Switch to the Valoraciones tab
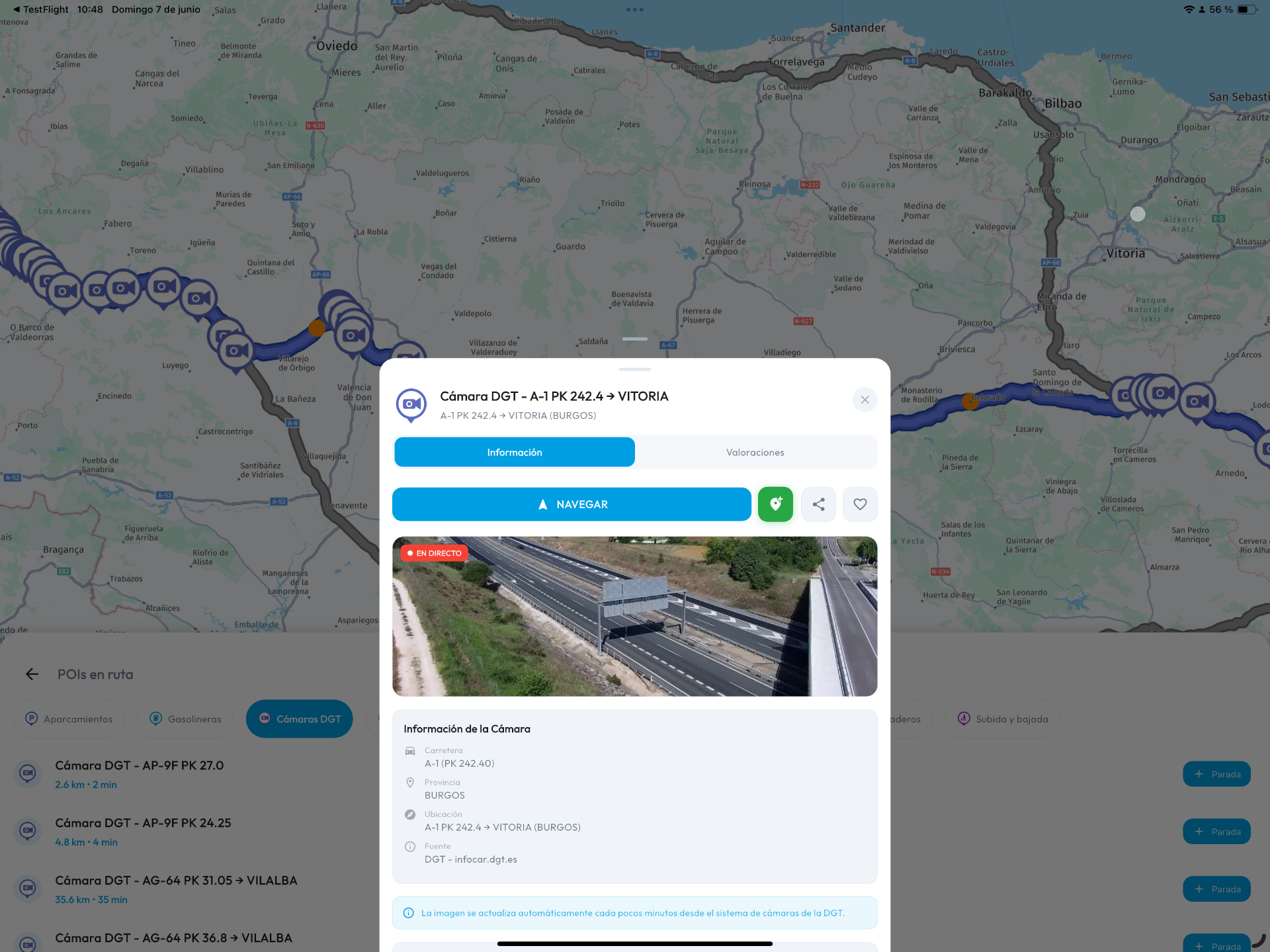The height and width of the screenshot is (952, 1270). click(755, 453)
